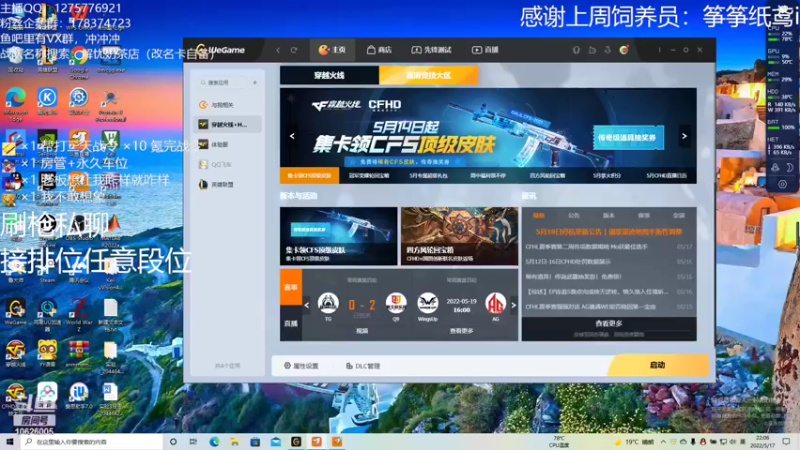Open the folder icon in WeGame header

click(592, 49)
